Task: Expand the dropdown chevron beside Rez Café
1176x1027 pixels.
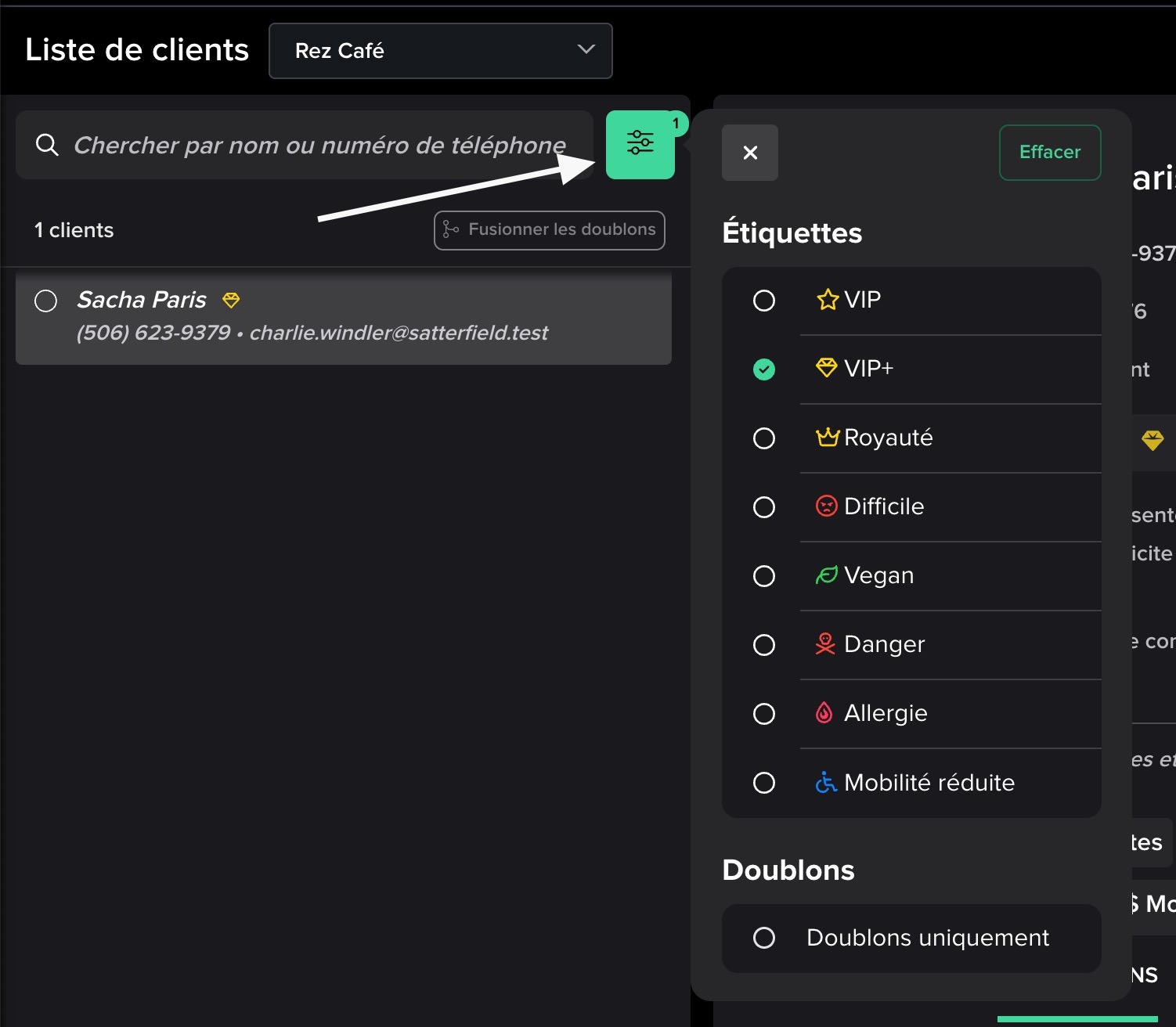Action: 586,50
